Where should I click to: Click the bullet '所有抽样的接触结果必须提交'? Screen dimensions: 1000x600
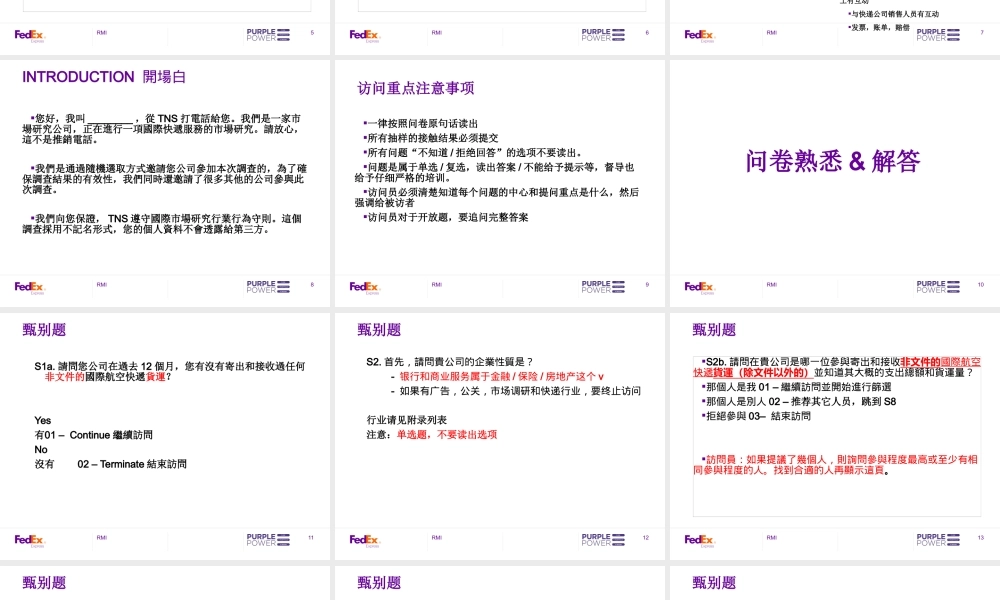point(430,138)
